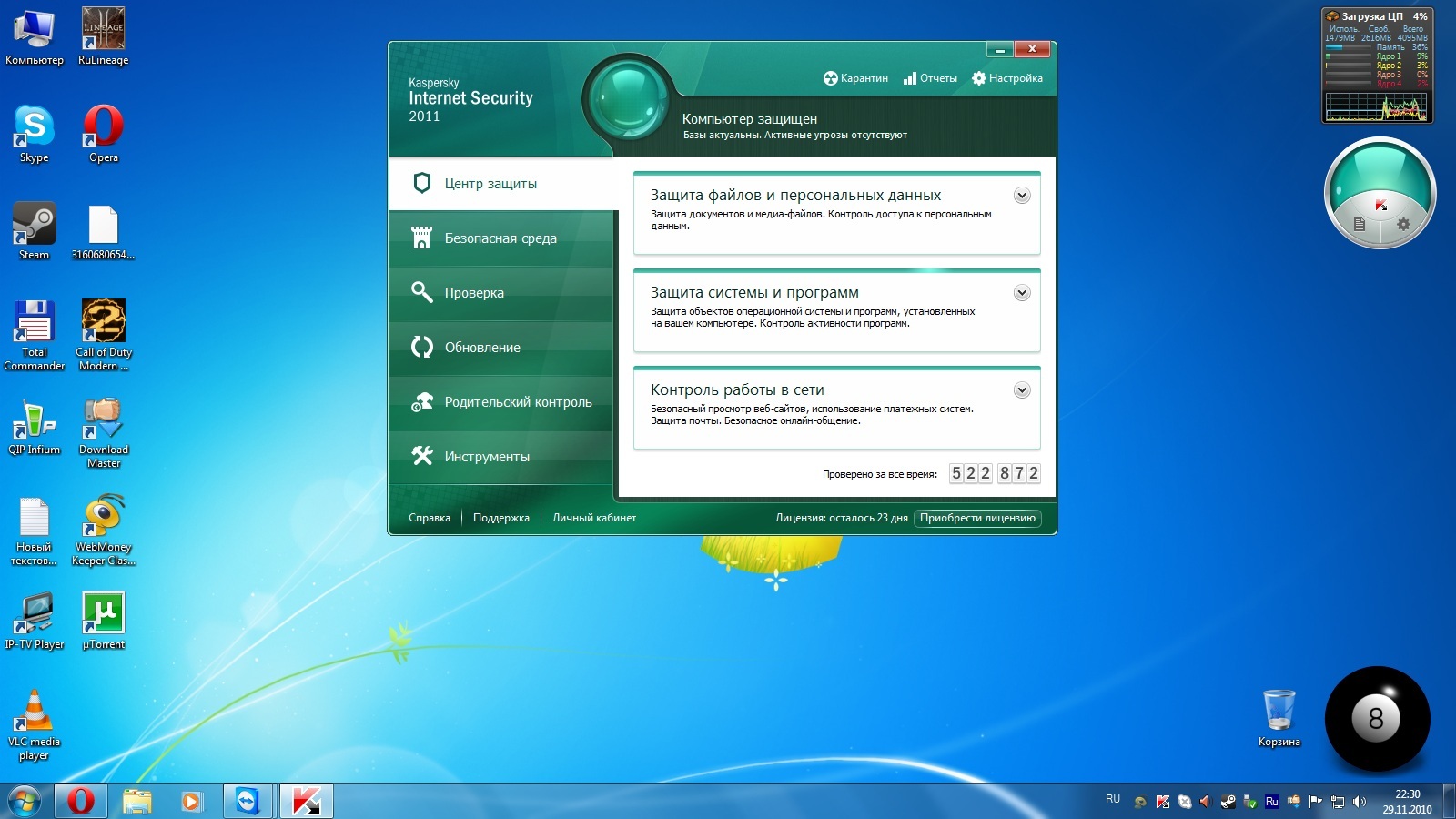1456x819 pixels.
Task: Open WebMoney Keeper Classic shortcut
Action: [x=104, y=531]
